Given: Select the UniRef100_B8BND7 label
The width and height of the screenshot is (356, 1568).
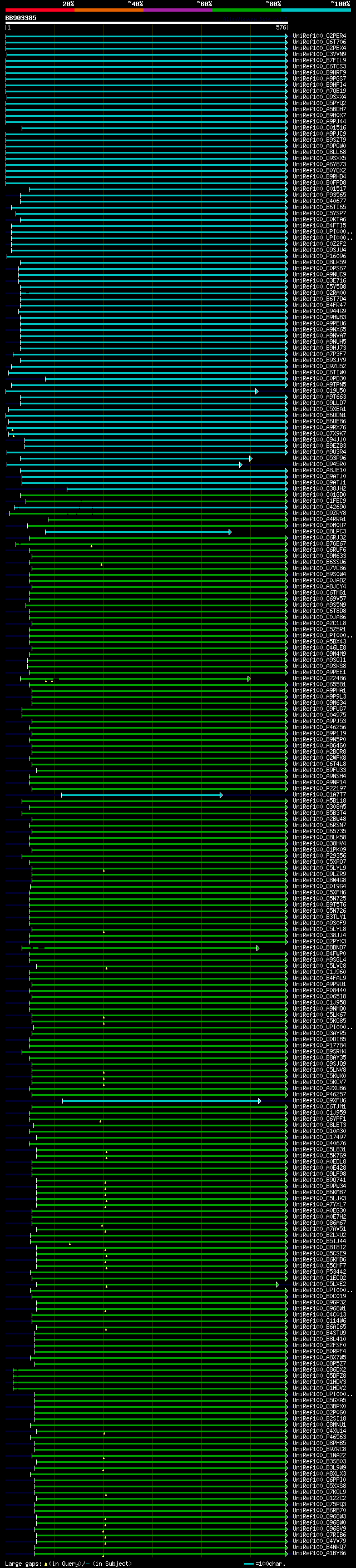Looking at the screenshot, I should pos(319,948).
